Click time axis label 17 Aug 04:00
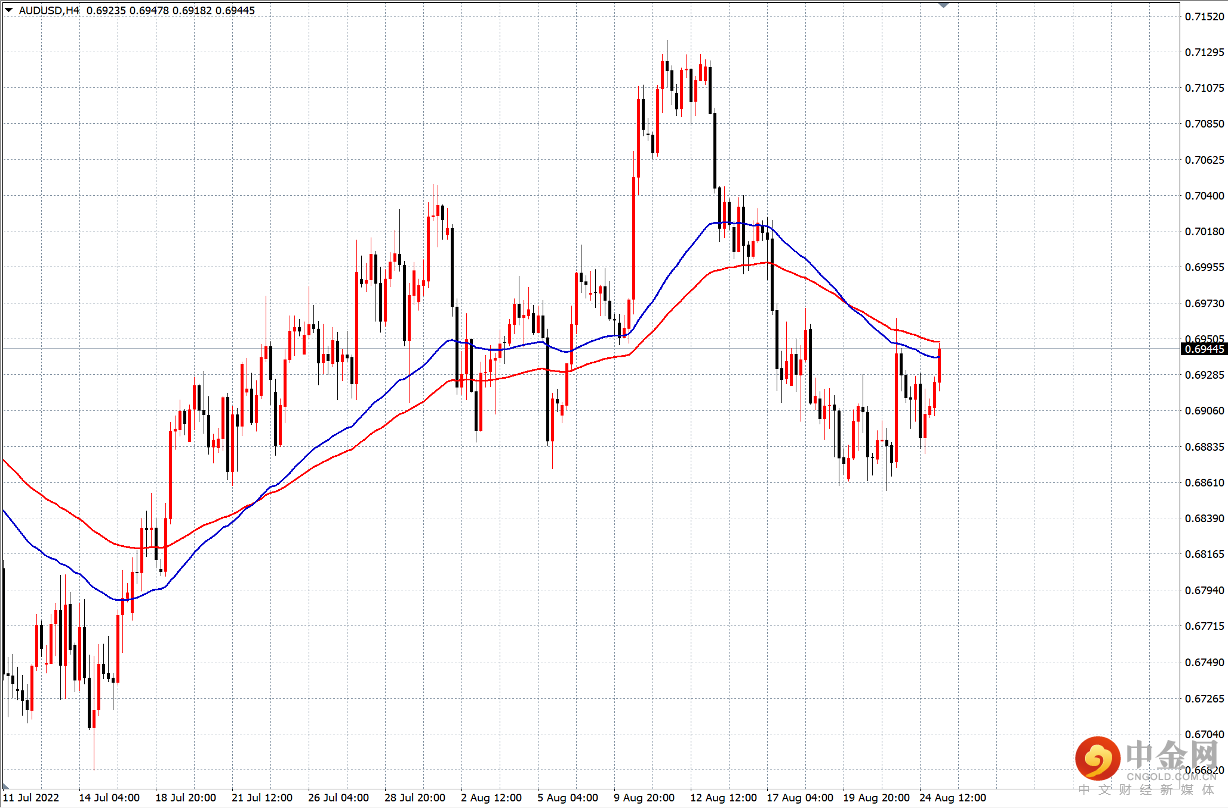The width and height of the screenshot is (1232, 808). (801, 797)
